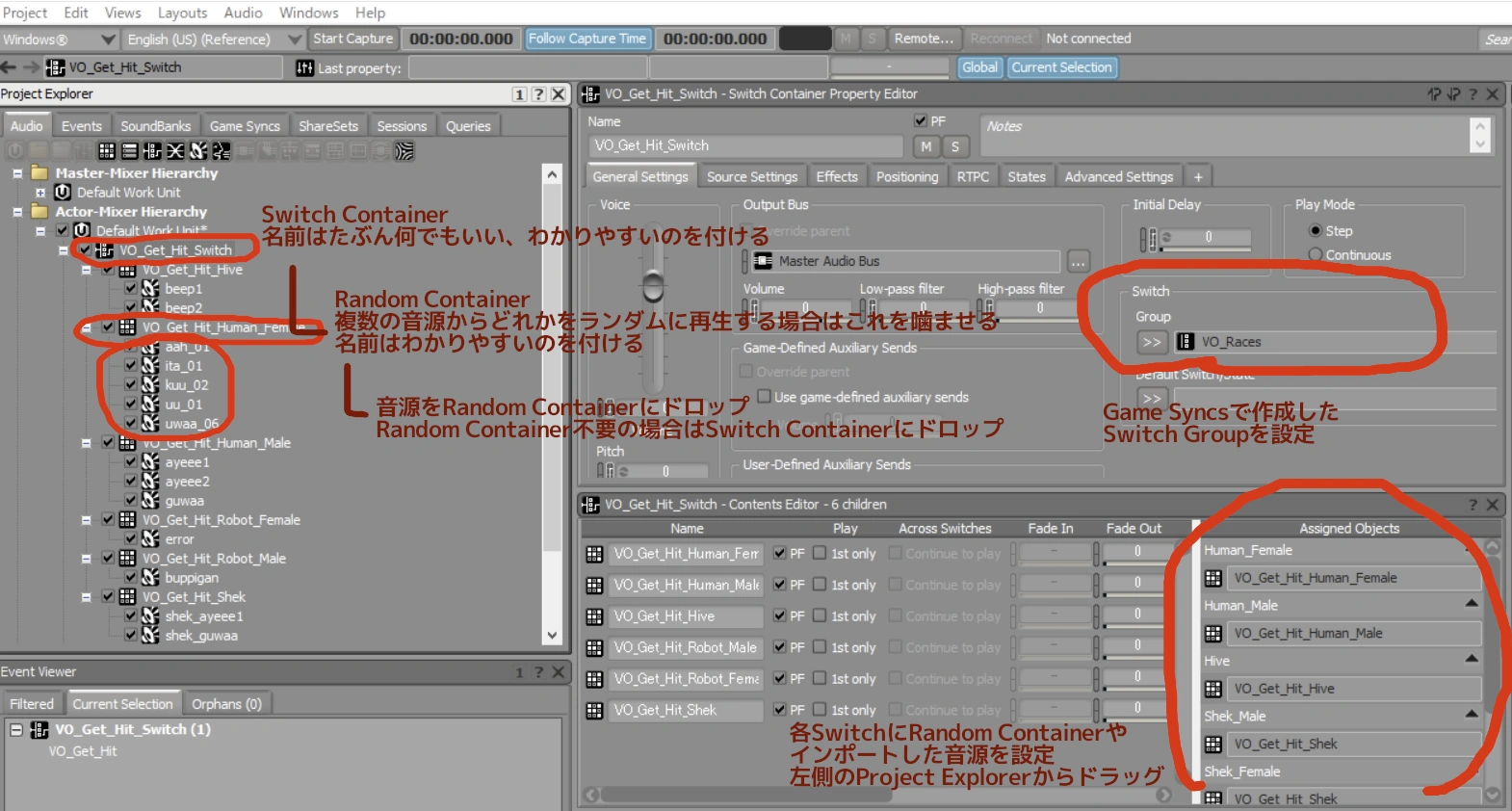The height and width of the screenshot is (811, 1512).
Task: Collapse the VO_Get_Hit_Shek container
Action: pos(86,597)
